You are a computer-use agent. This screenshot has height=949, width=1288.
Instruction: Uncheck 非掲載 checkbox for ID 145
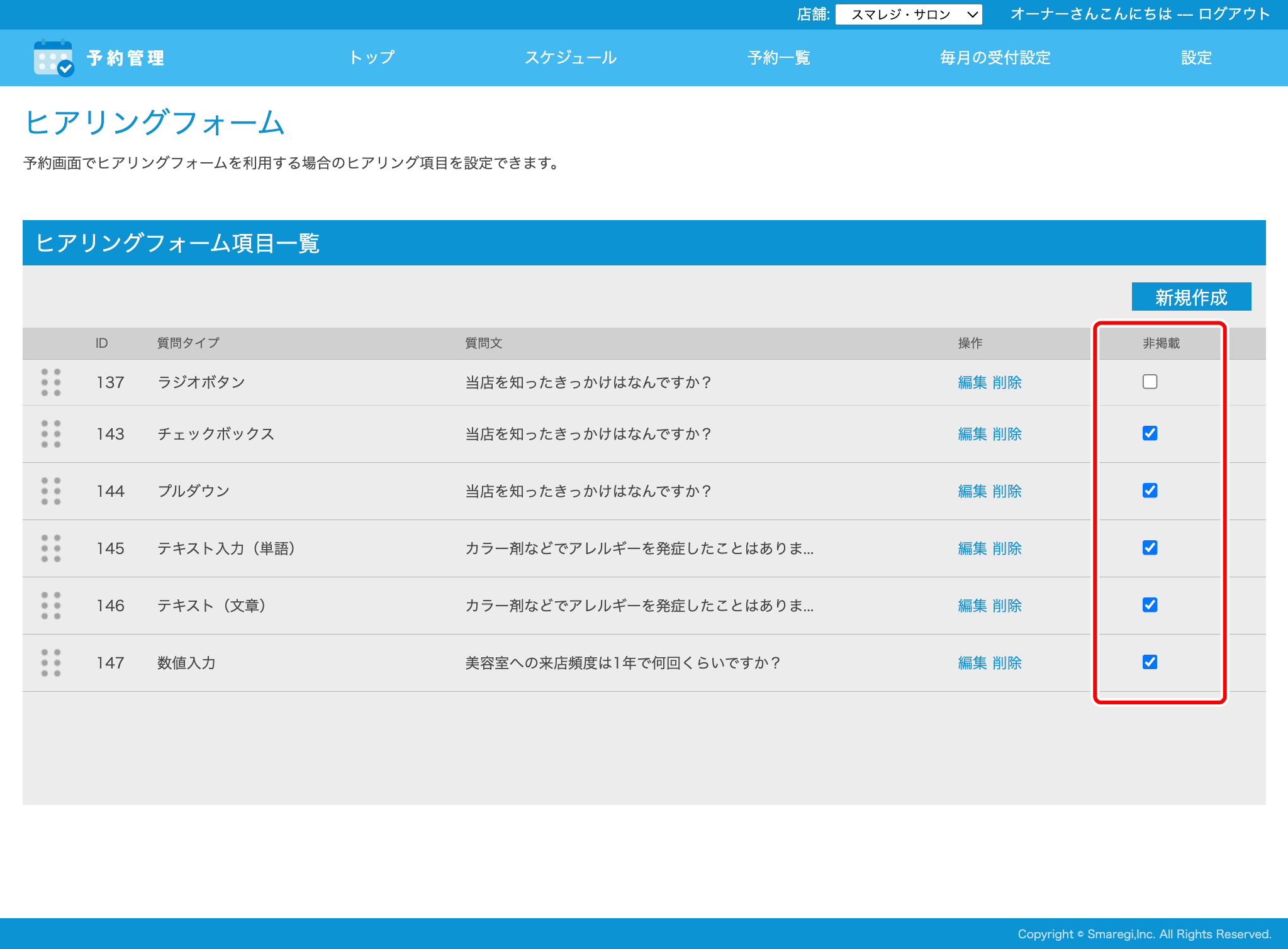[1150, 548]
